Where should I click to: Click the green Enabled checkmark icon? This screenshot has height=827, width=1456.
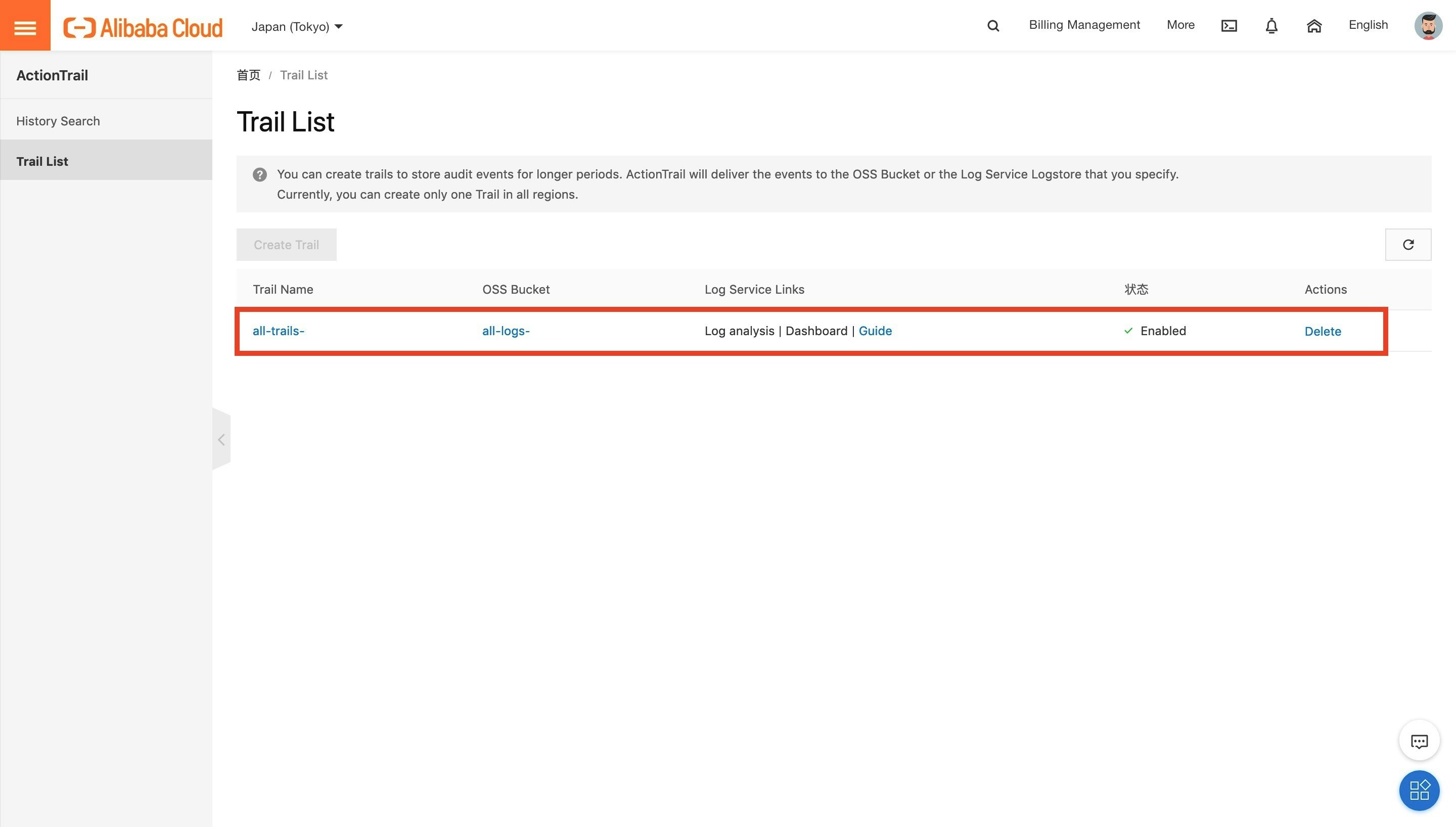(x=1128, y=331)
